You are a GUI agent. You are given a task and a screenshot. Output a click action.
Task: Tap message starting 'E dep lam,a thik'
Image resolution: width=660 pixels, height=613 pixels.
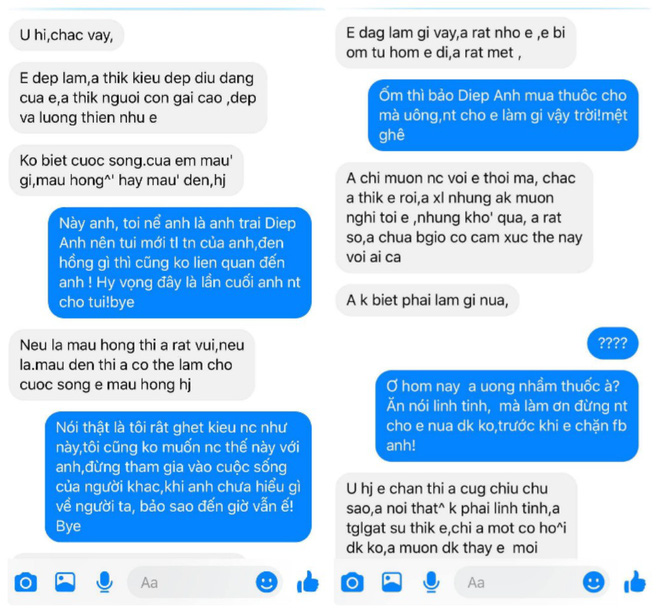(x=138, y=98)
